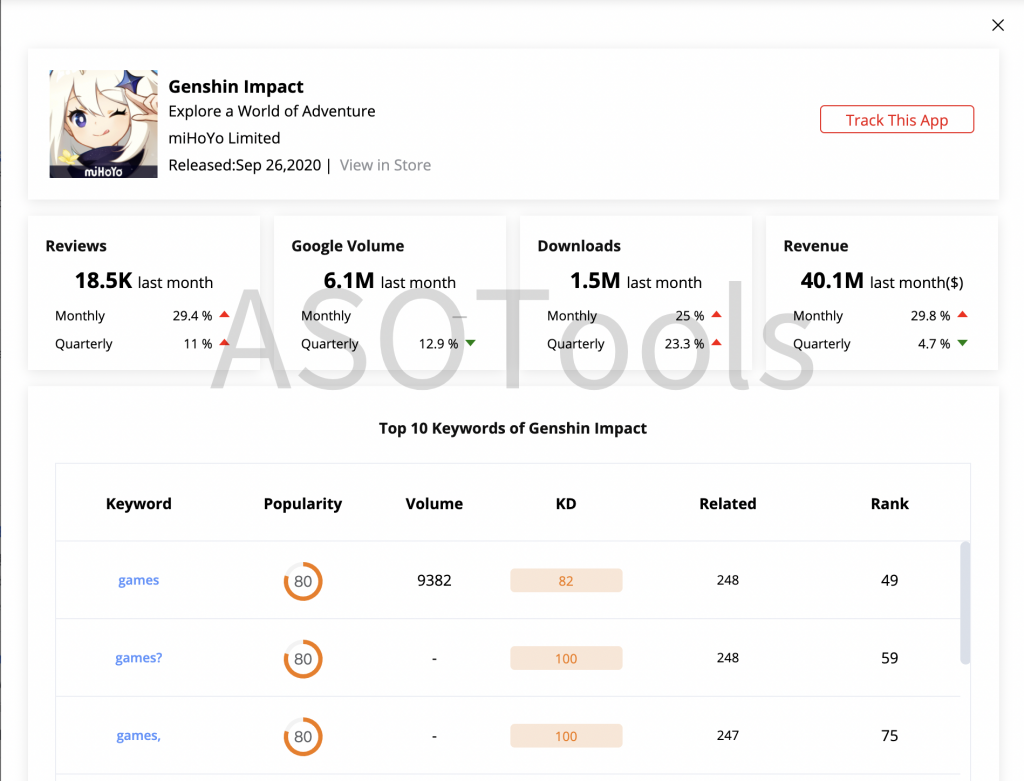Click the Reviews monthly red up arrow
The image size is (1024, 781).
pyautogui.click(x=225, y=315)
